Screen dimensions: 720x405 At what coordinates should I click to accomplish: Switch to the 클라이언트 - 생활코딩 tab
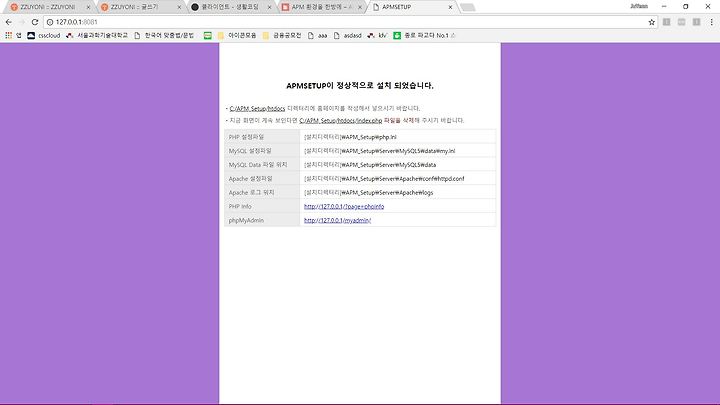tap(229, 7)
